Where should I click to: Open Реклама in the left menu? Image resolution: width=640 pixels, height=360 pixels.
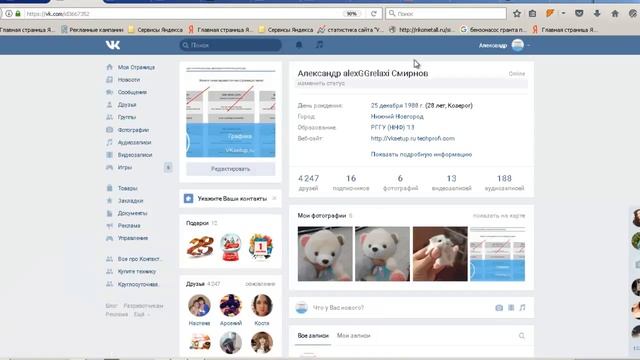[x=129, y=226]
